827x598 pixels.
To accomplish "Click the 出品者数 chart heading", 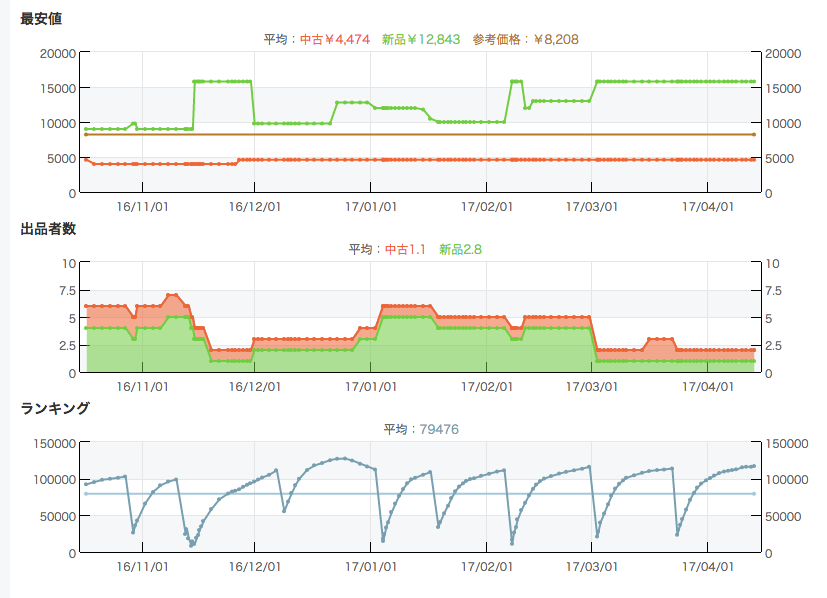I will pyautogui.click(x=48, y=229).
